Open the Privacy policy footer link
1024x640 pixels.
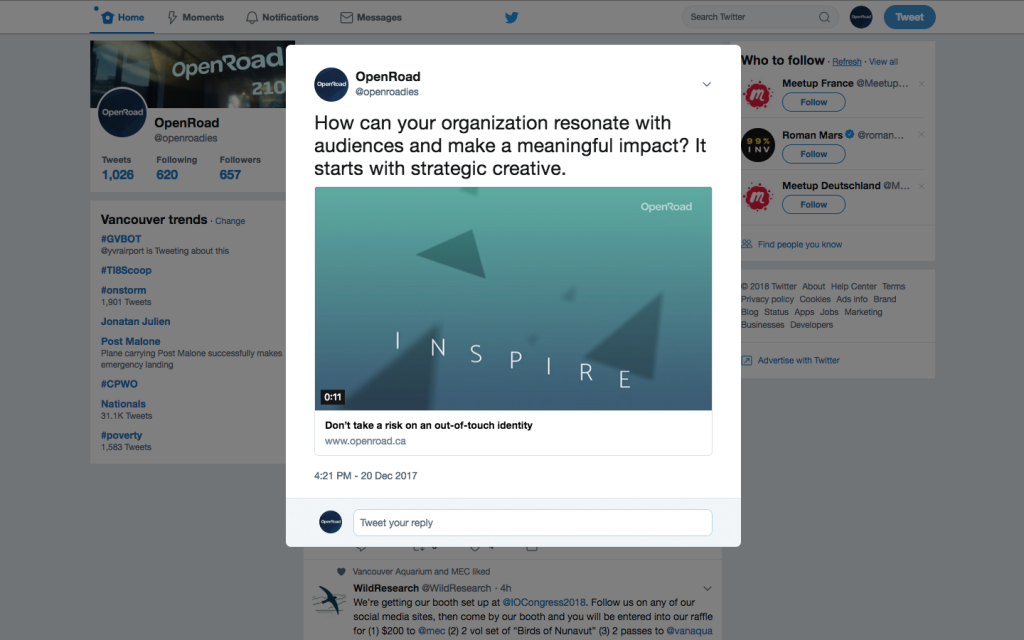(767, 299)
